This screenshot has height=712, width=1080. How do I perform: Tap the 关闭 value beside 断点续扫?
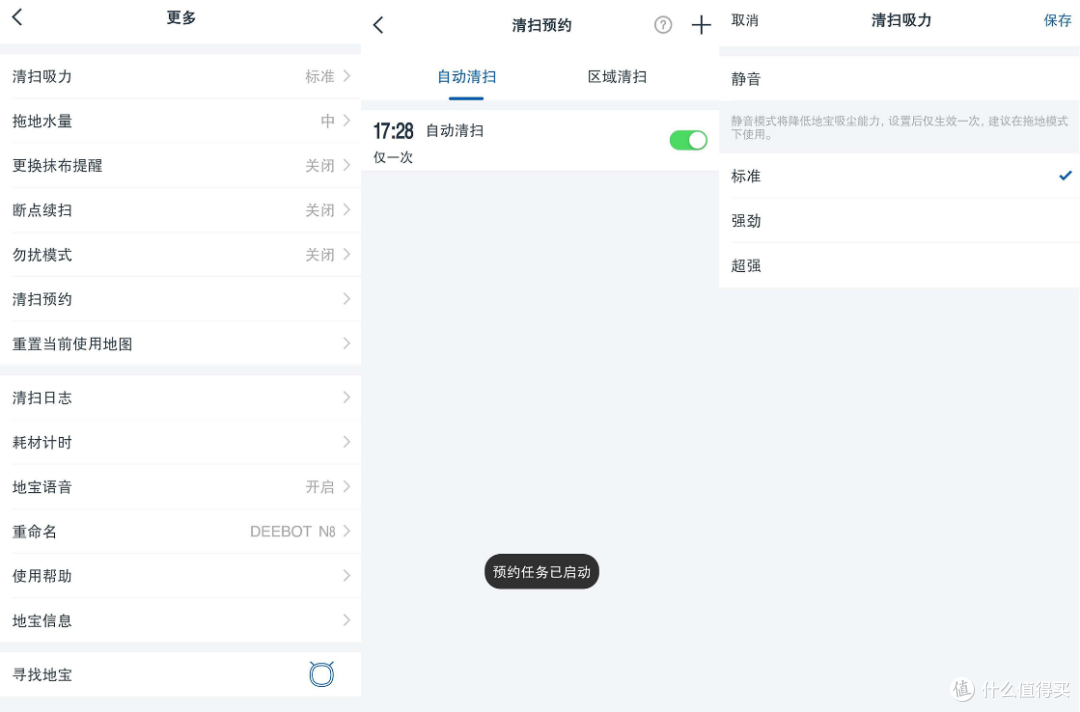(320, 210)
